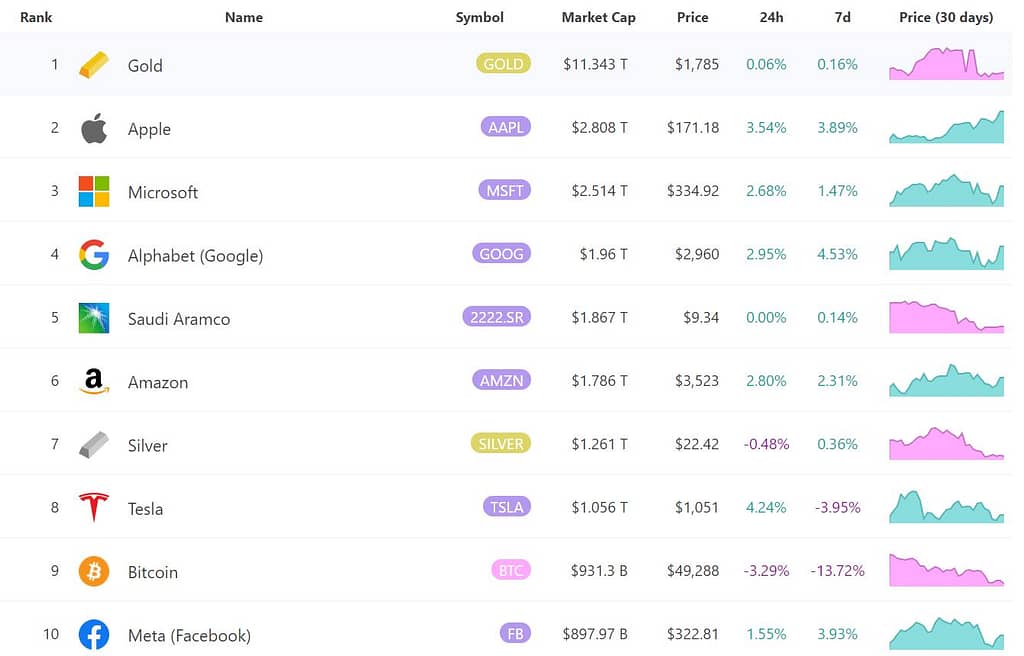Viewport: 1024px width, 656px height.
Task: Click the GOOG symbol badge
Action: [502, 254]
